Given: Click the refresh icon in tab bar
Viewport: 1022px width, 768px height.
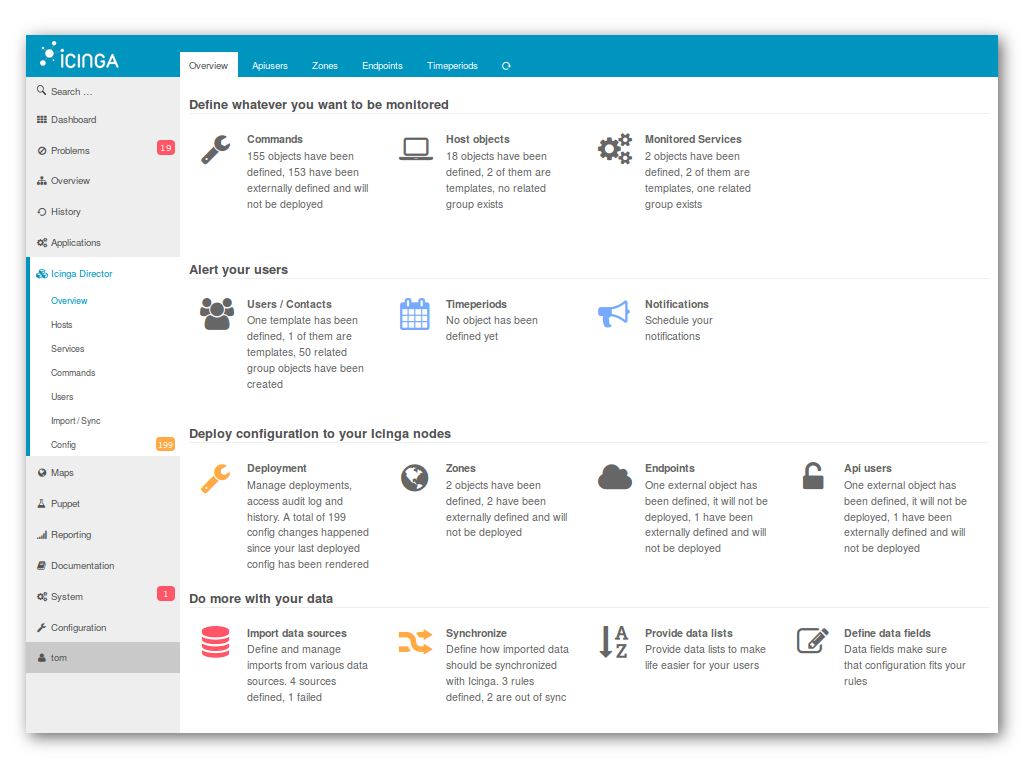Looking at the screenshot, I should pos(506,66).
